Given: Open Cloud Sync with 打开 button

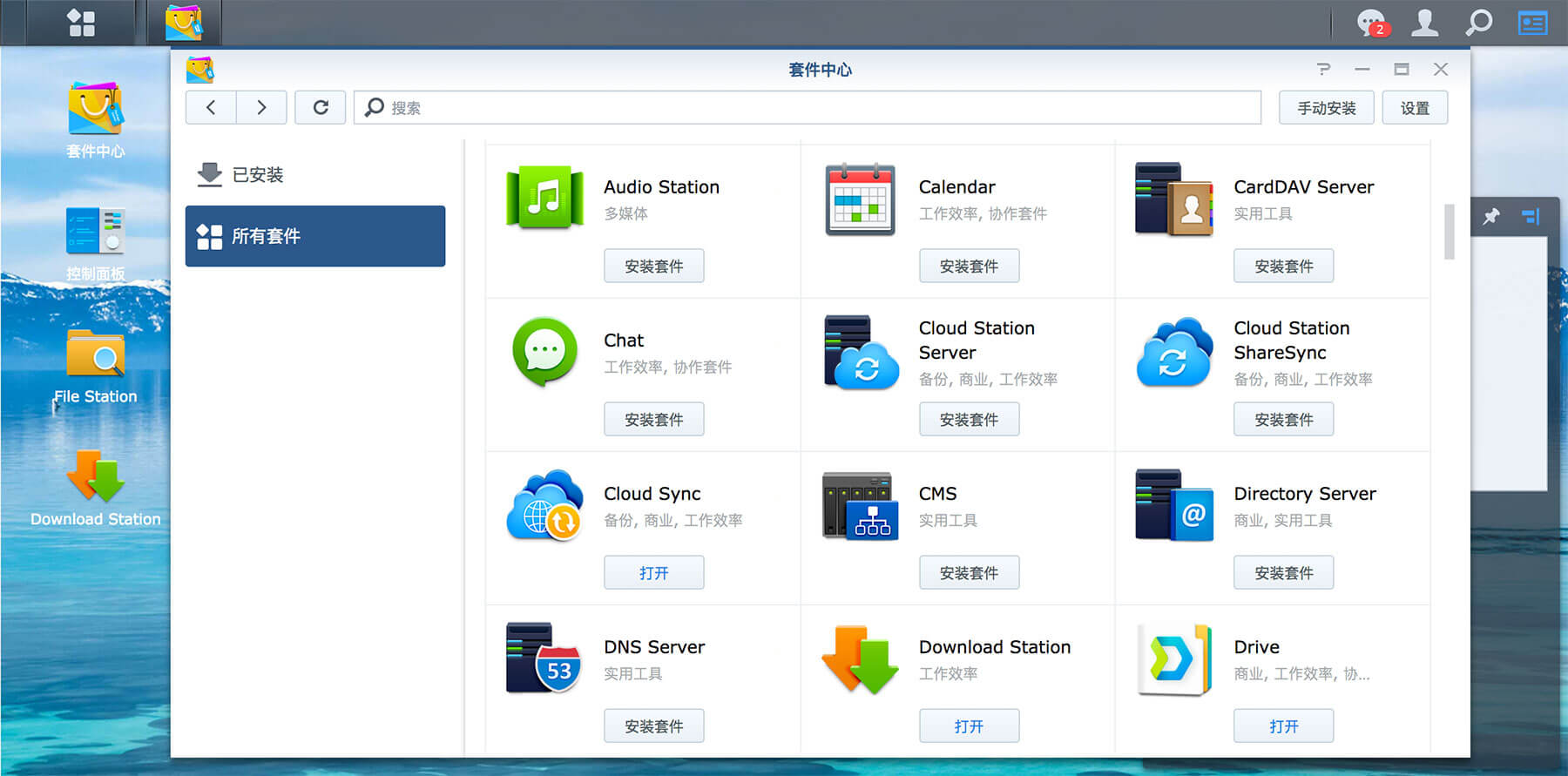Looking at the screenshot, I should [654, 572].
